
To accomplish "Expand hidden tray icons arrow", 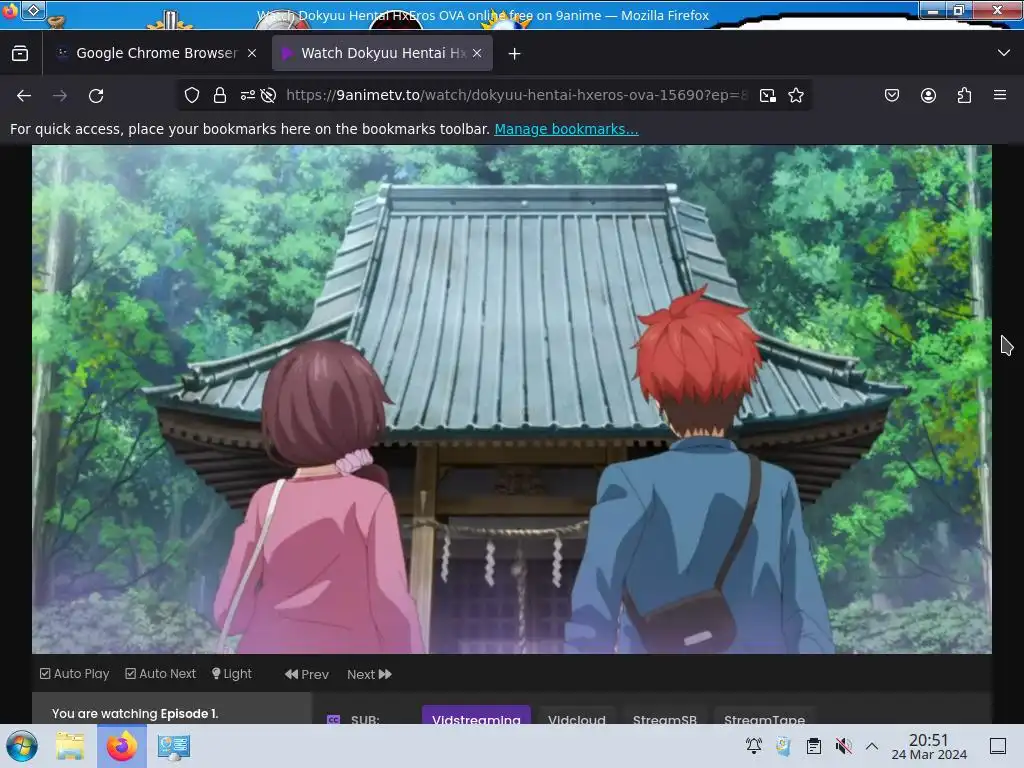I will click(x=872, y=746).
